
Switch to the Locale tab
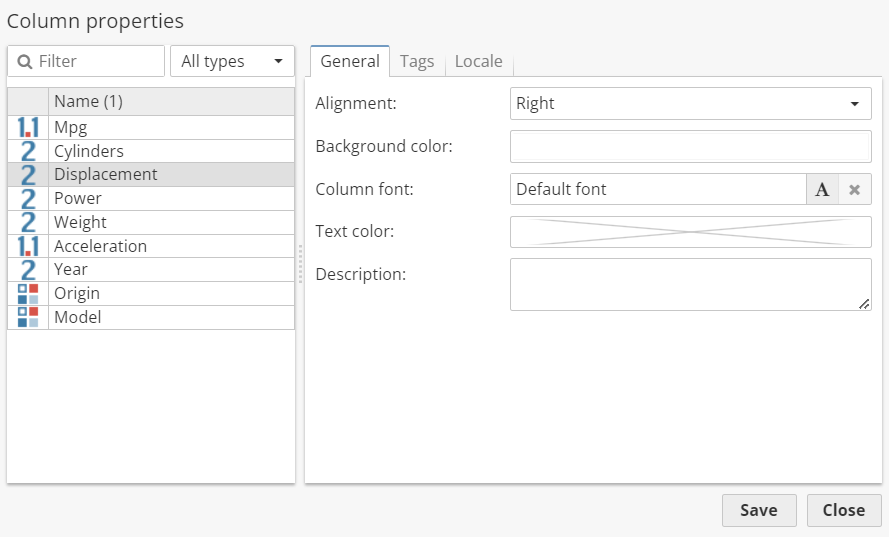(x=479, y=61)
